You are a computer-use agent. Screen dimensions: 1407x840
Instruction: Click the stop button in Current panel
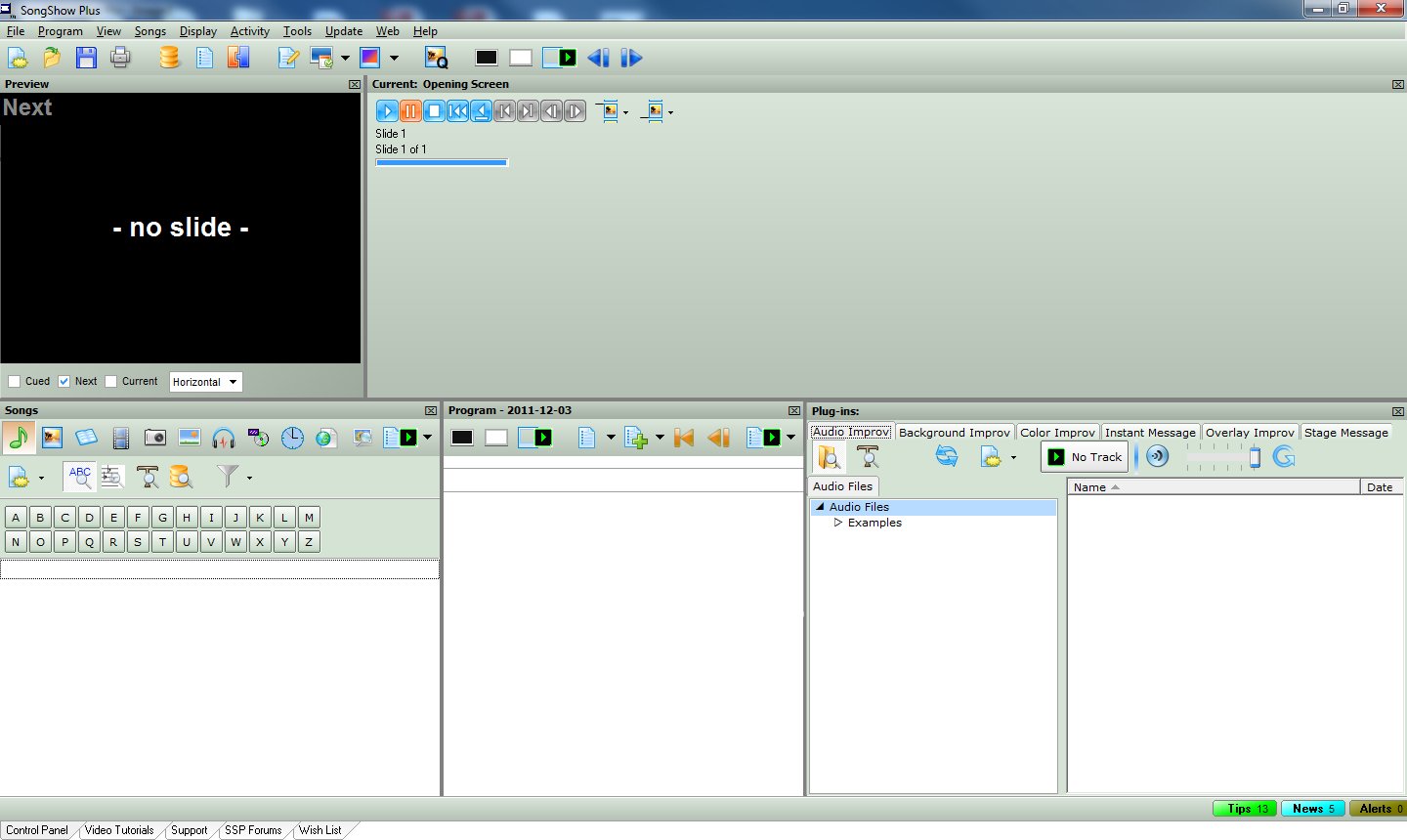[x=435, y=110]
